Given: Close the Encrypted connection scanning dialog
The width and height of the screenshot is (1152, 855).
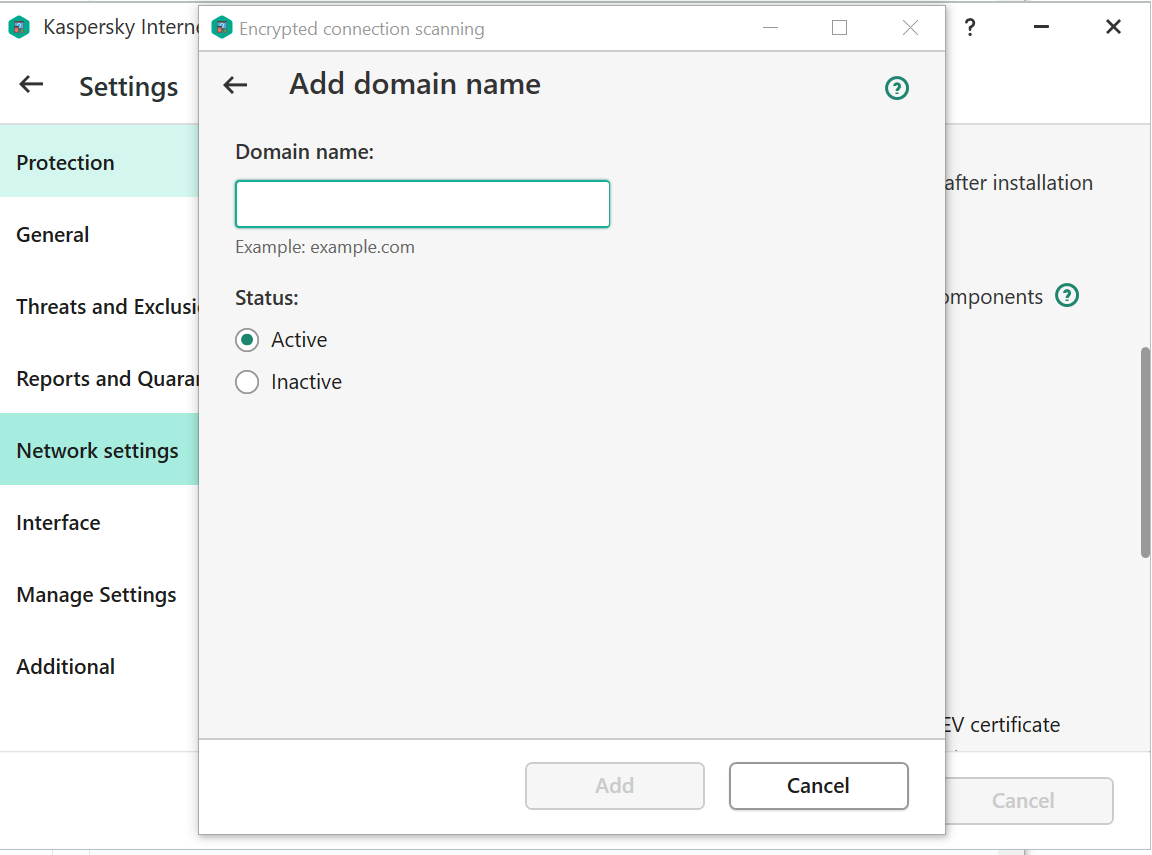Looking at the screenshot, I should 910,28.
